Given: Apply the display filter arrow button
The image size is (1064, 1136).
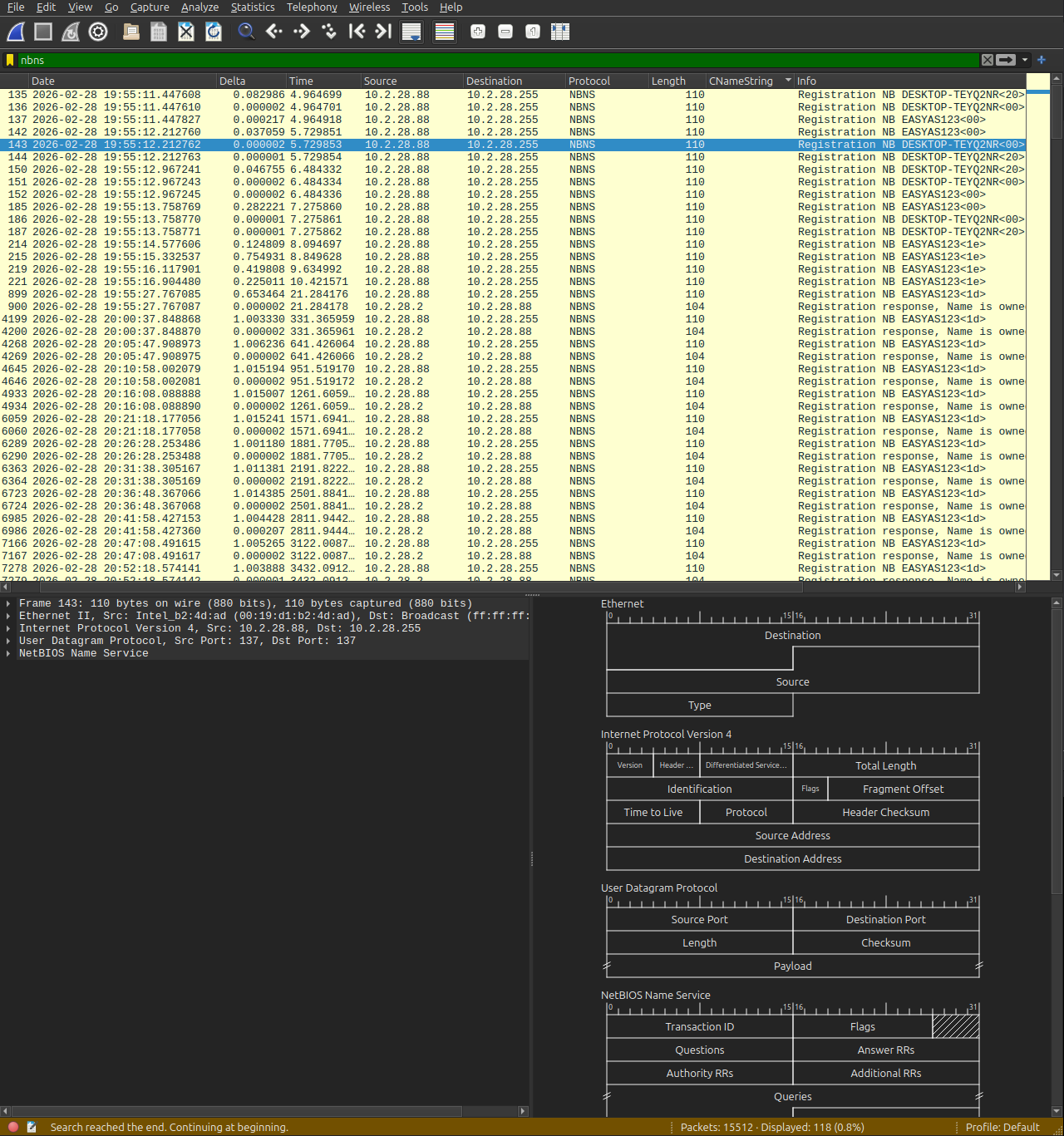Looking at the screenshot, I should click(x=1006, y=60).
